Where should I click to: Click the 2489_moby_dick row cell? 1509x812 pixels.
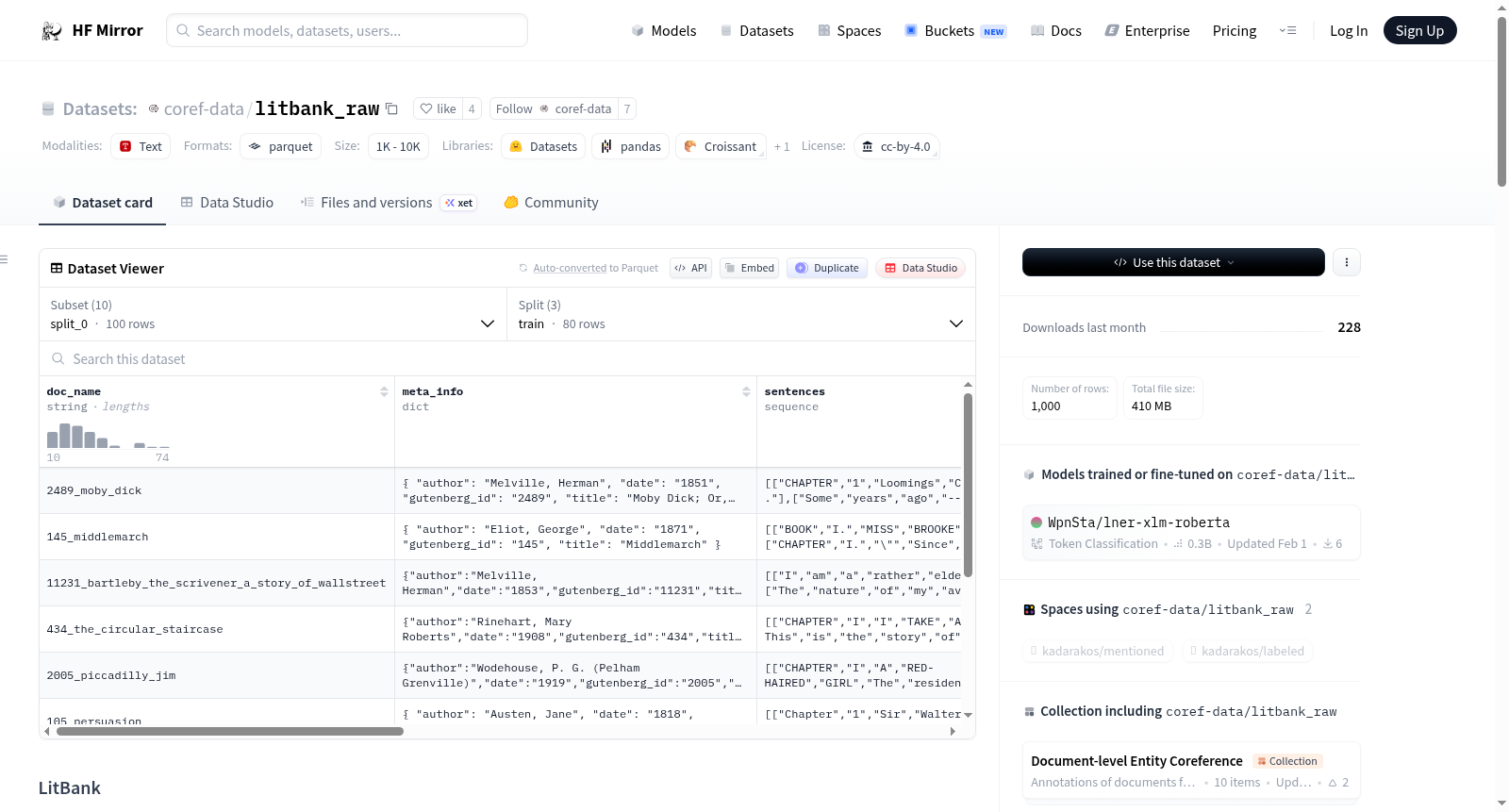217,490
